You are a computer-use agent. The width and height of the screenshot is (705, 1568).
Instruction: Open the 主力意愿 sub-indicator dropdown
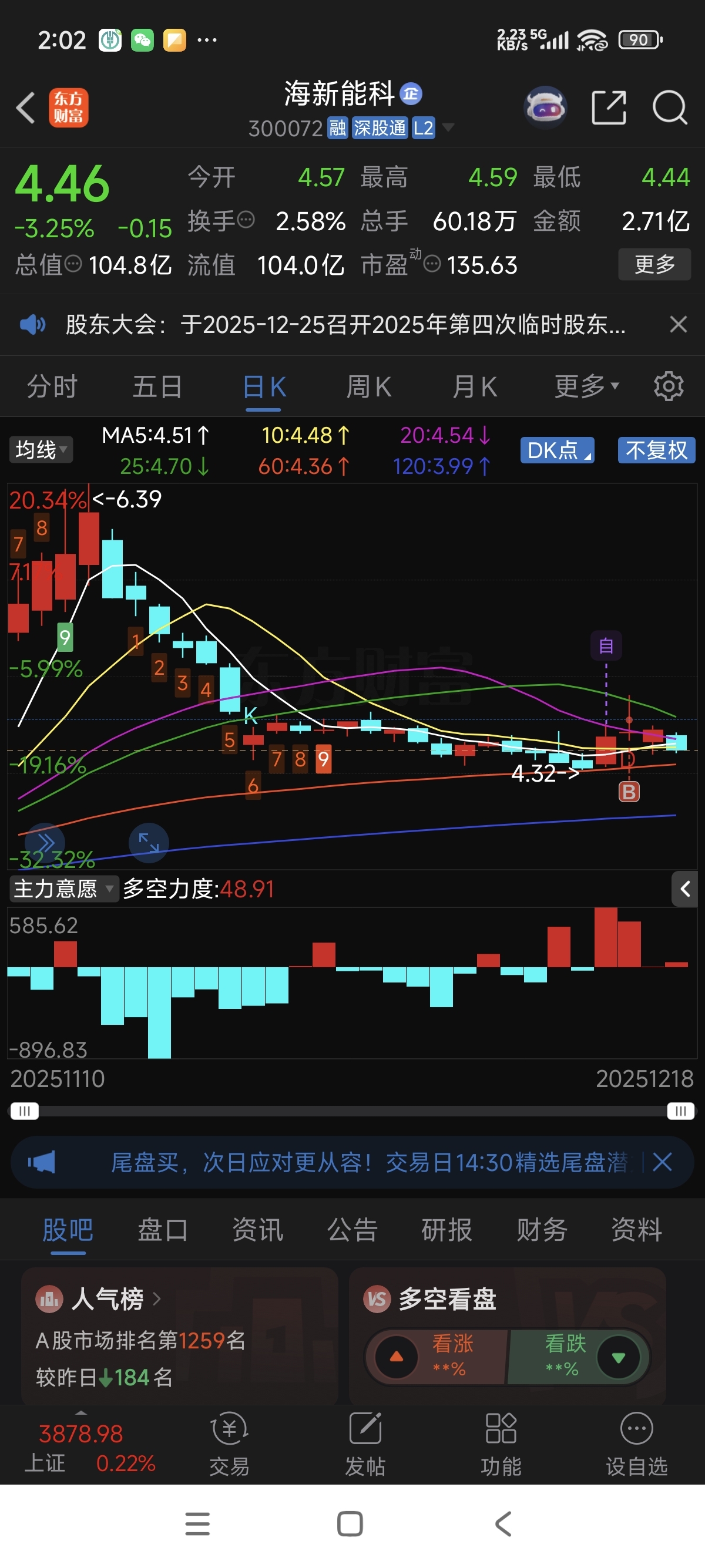pos(63,889)
